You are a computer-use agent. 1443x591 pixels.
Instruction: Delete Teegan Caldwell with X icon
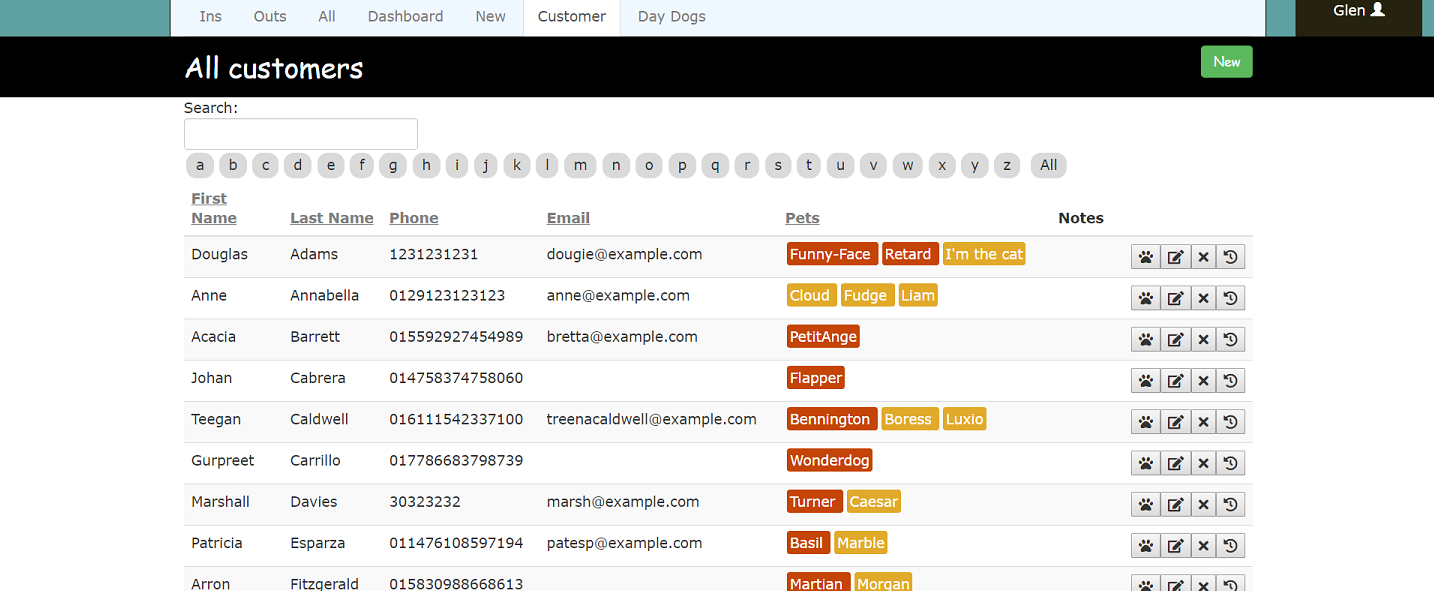tap(1204, 422)
